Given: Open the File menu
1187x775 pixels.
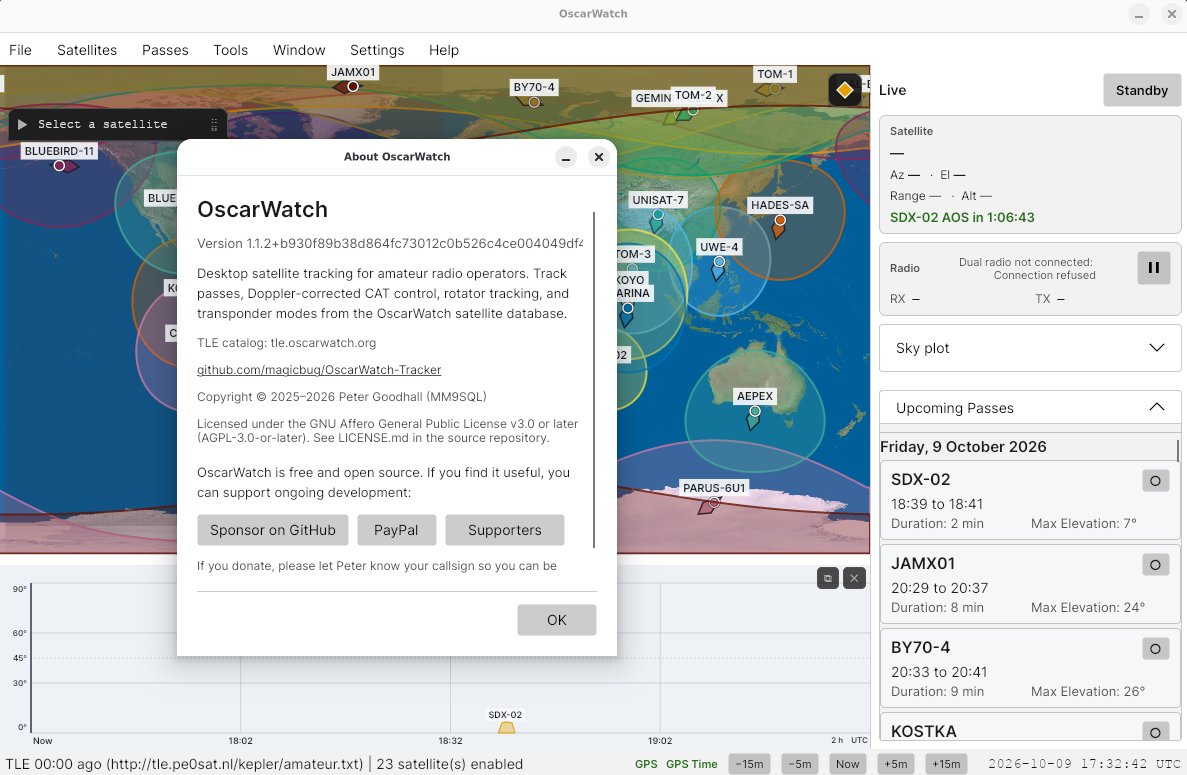Looking at the screenshot, I should pos(20,50).
